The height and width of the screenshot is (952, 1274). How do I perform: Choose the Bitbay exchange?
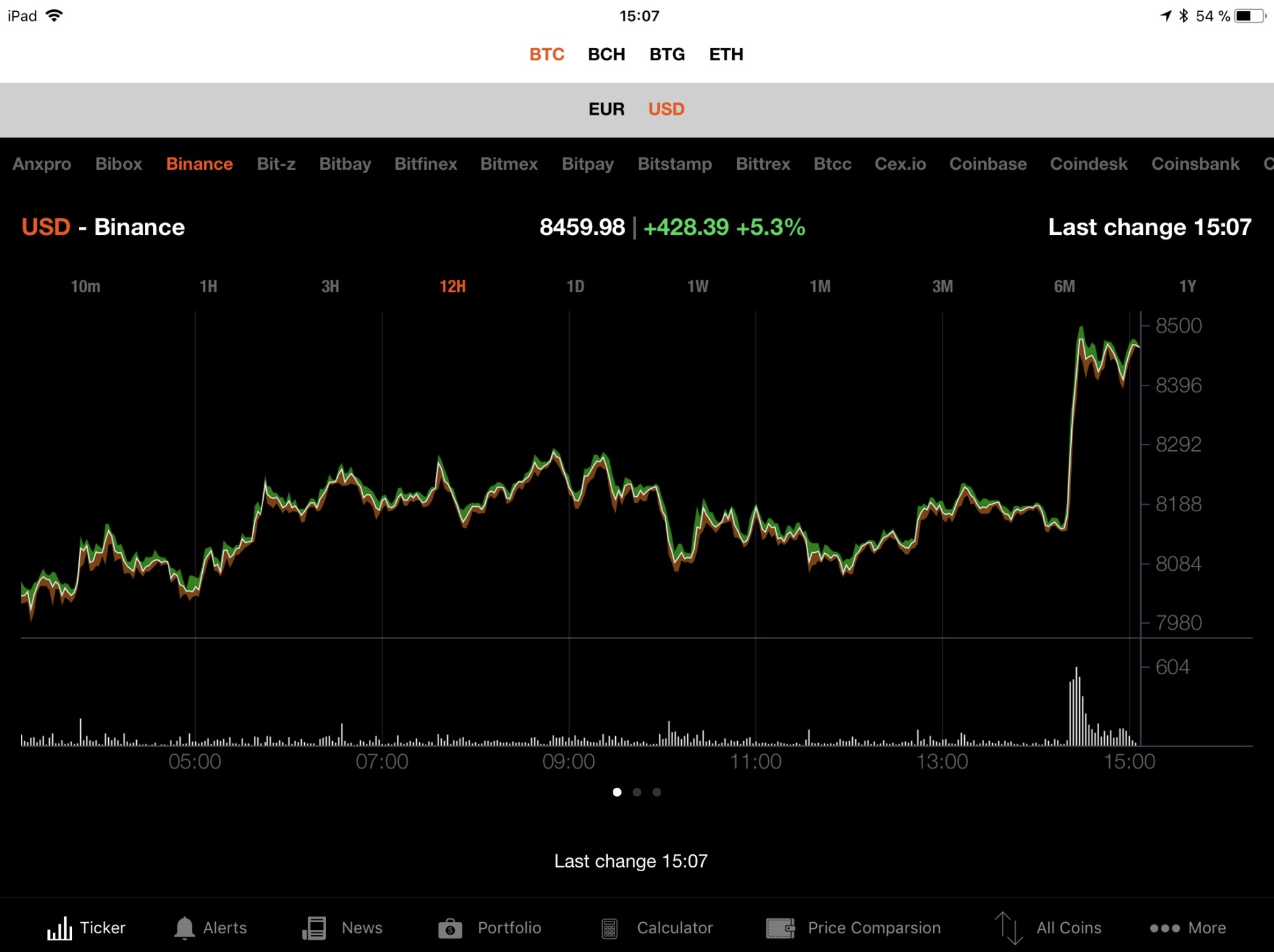click(345, 164)
